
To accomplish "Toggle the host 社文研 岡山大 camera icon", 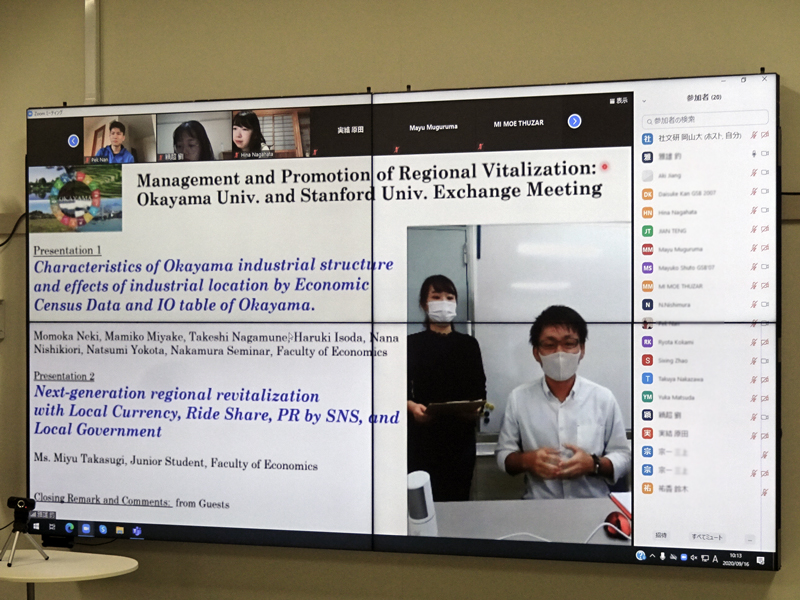I will tap(765, 135).
